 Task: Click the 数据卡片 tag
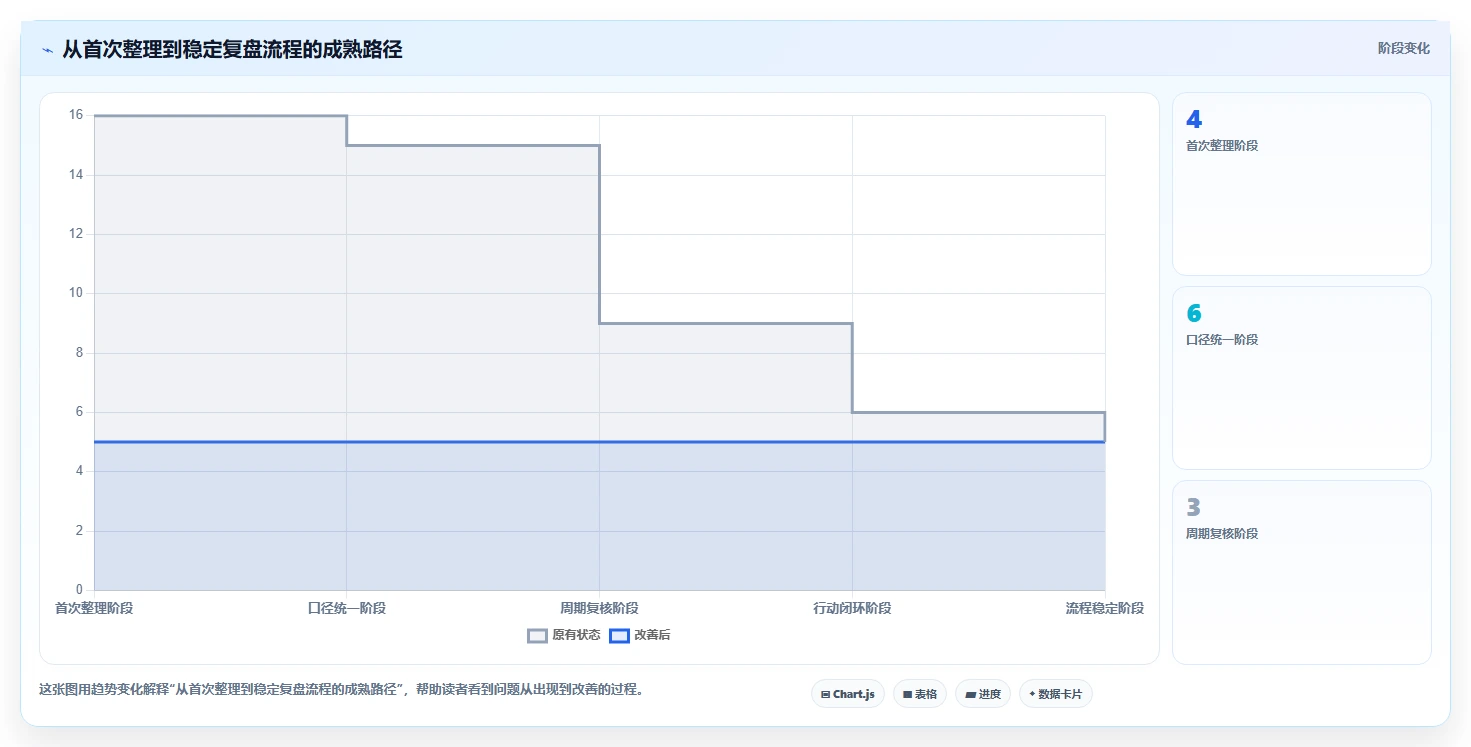(1056, 694)
